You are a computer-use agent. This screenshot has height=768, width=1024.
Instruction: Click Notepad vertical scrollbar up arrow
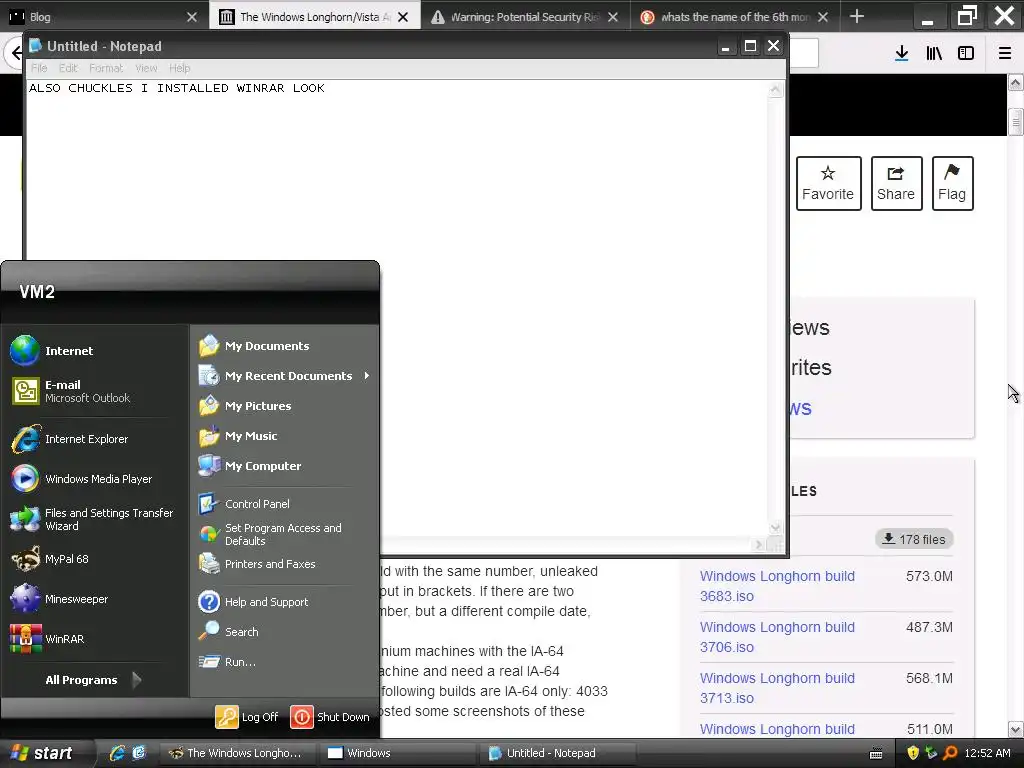(x=775, y=89)
